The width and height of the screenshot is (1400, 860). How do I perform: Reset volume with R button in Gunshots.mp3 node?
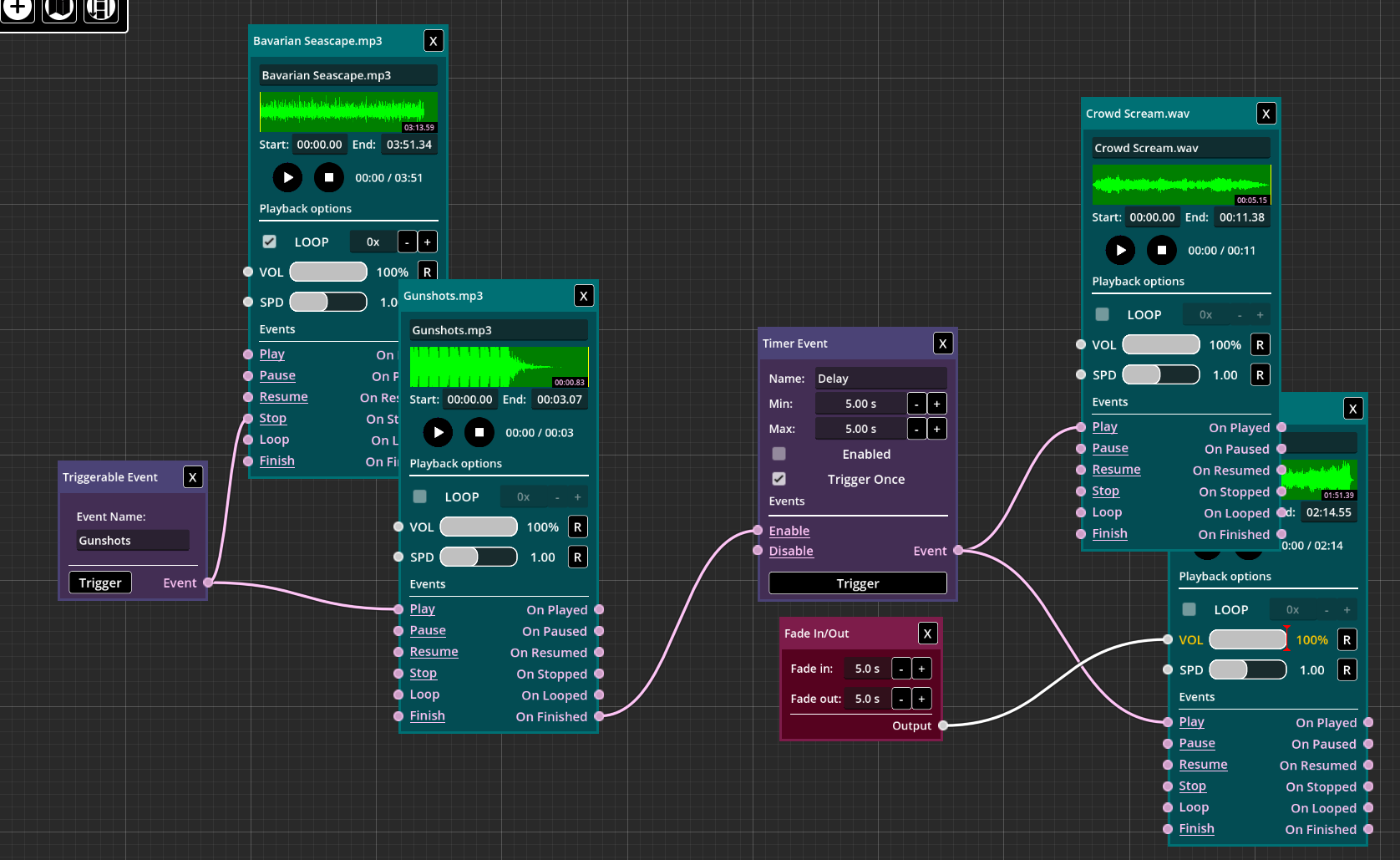point(577,527)
